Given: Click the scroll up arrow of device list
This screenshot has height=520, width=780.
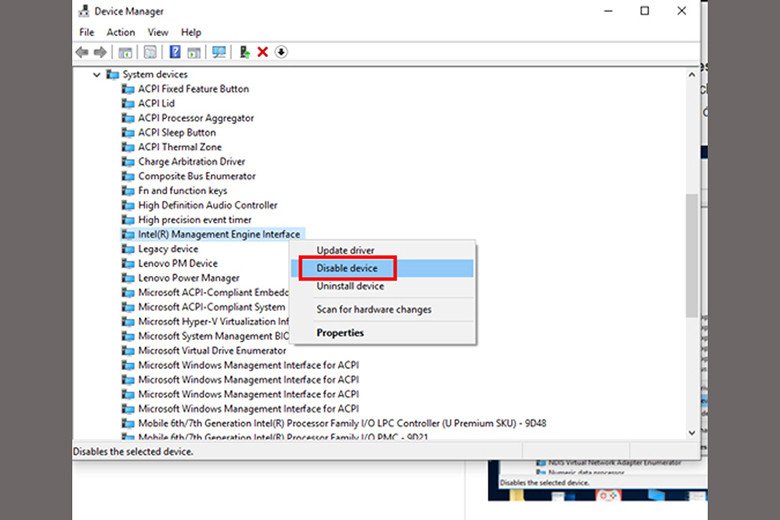Looking at the screenshot, I should click(x=691, y=75).
